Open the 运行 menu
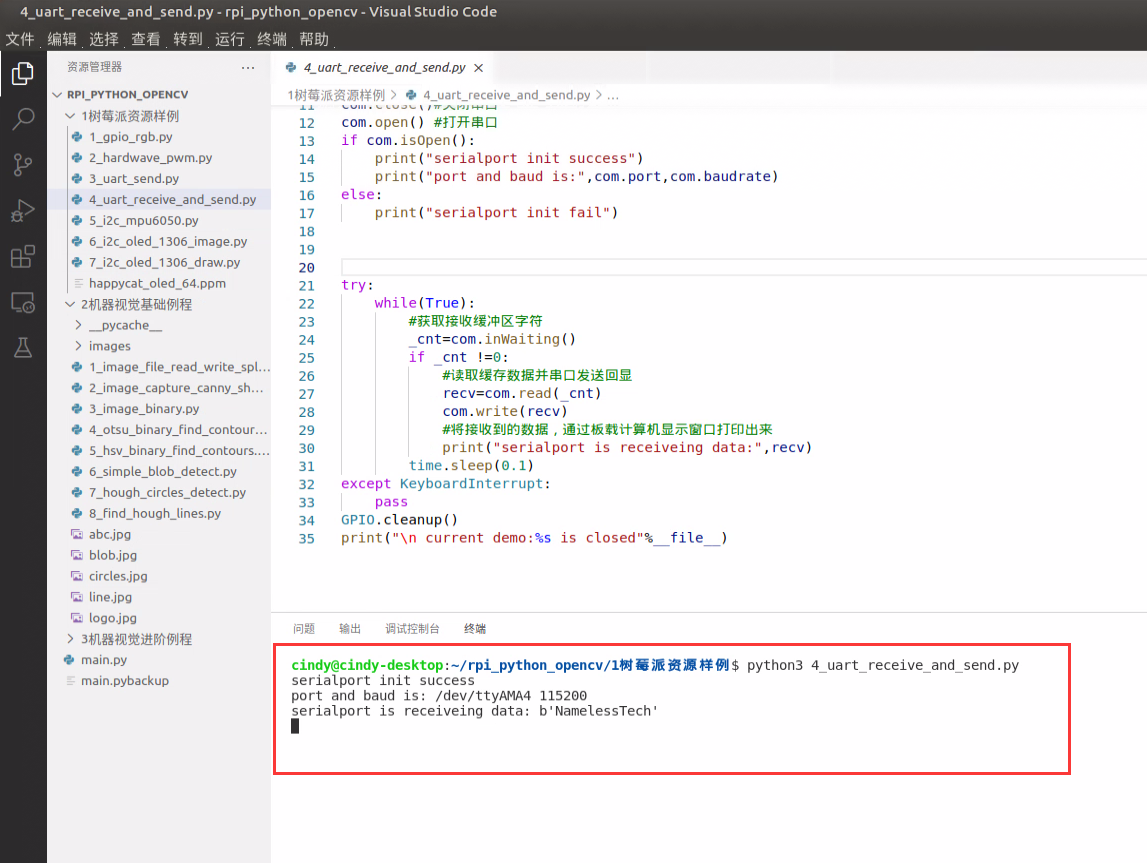This screenshot has height=863, width=1147. coord(229,39)
